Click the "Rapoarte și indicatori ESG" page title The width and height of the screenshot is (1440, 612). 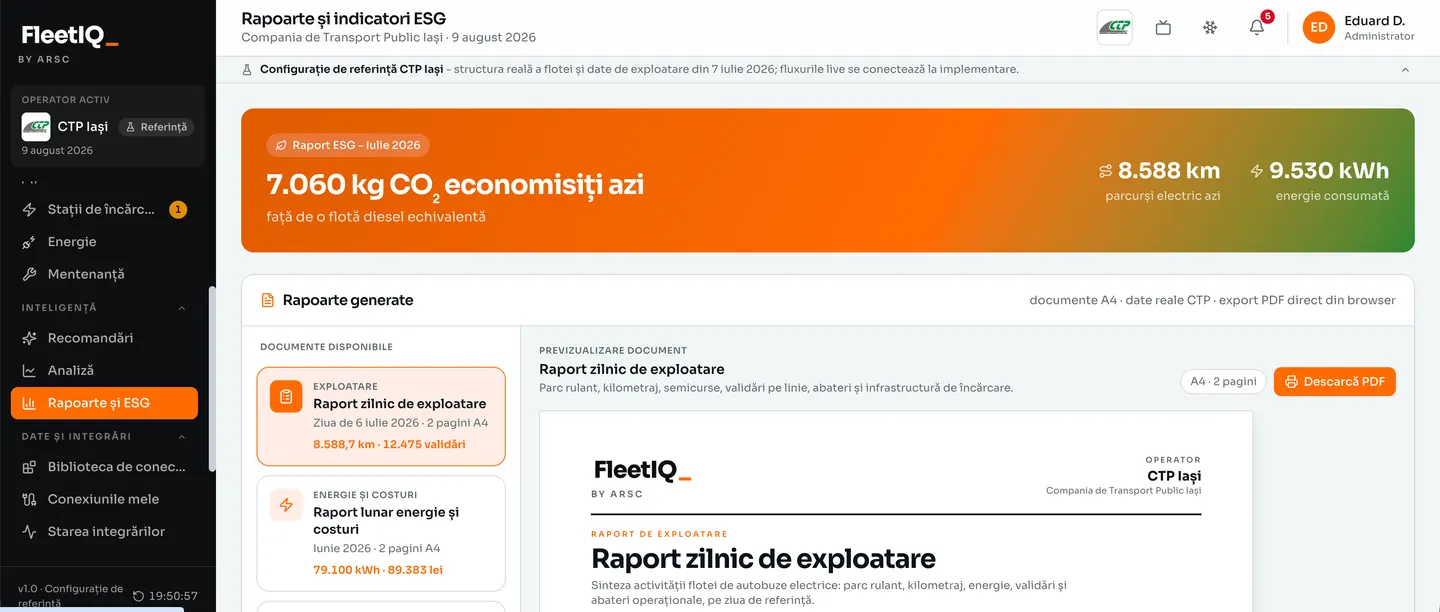[x=344, y=18]
